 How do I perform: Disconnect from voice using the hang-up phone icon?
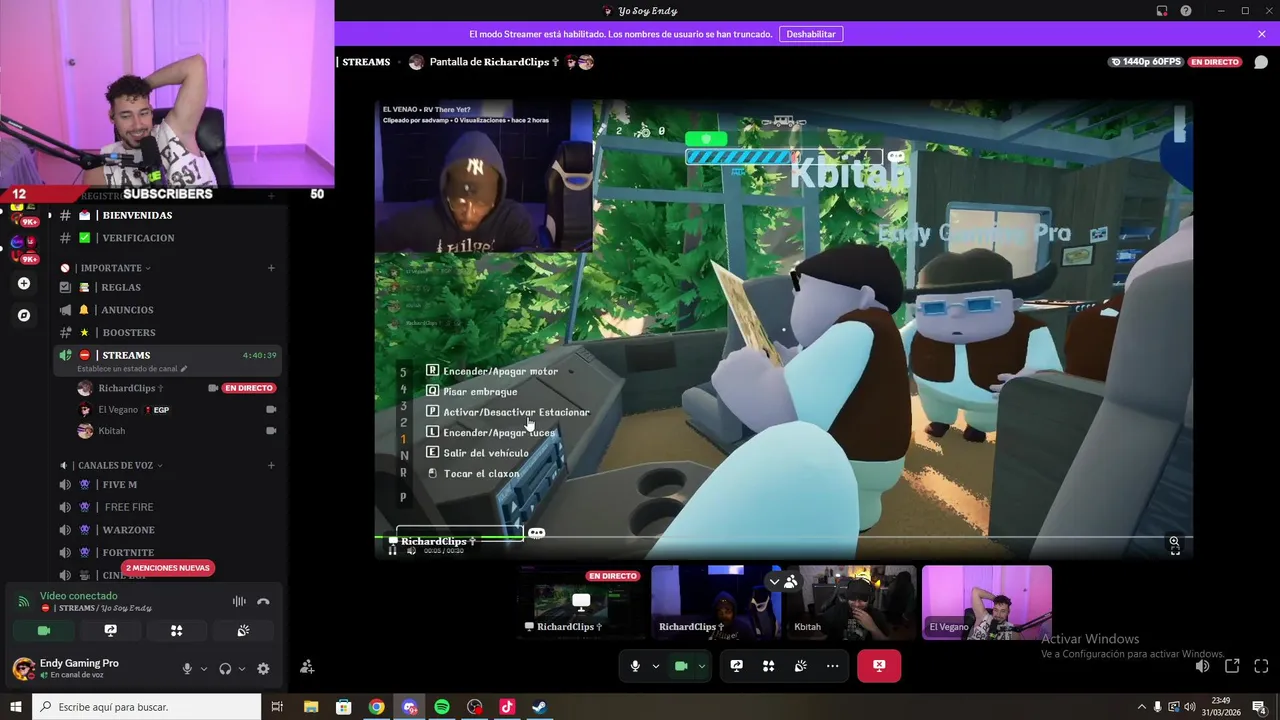pos(263,602)
